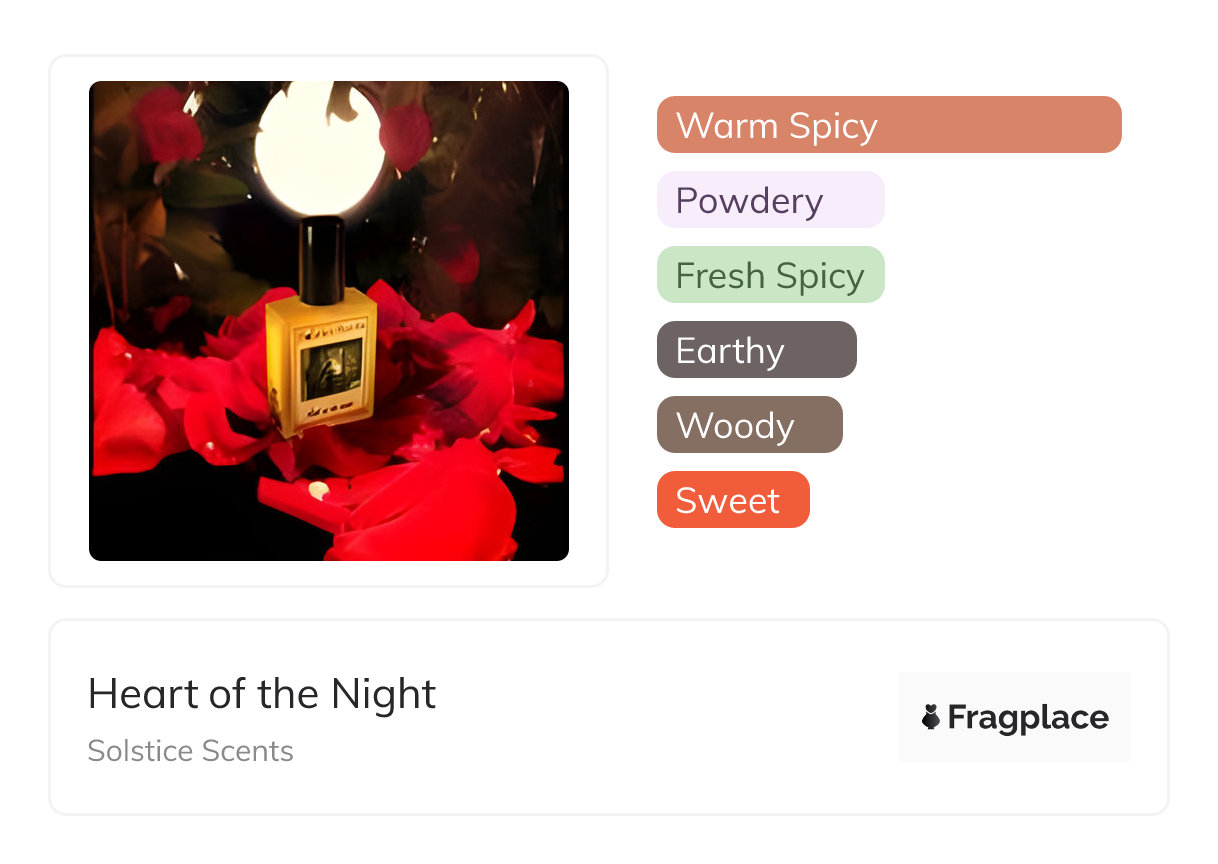This screenshot has width=1218, height=864.
Task: Click empty space right of the Sweet bar
Action: pyautogui.click(x=960, y=500)
